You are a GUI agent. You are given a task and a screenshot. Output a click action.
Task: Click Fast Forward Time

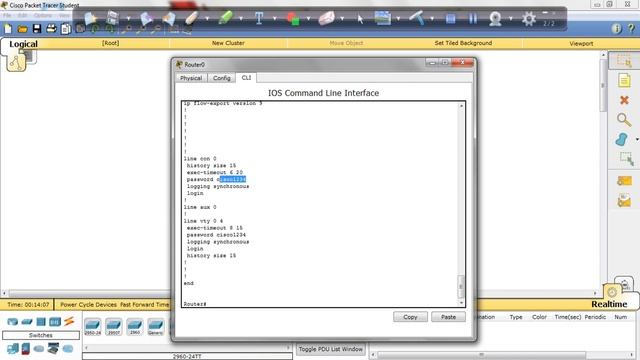(144, 304)
